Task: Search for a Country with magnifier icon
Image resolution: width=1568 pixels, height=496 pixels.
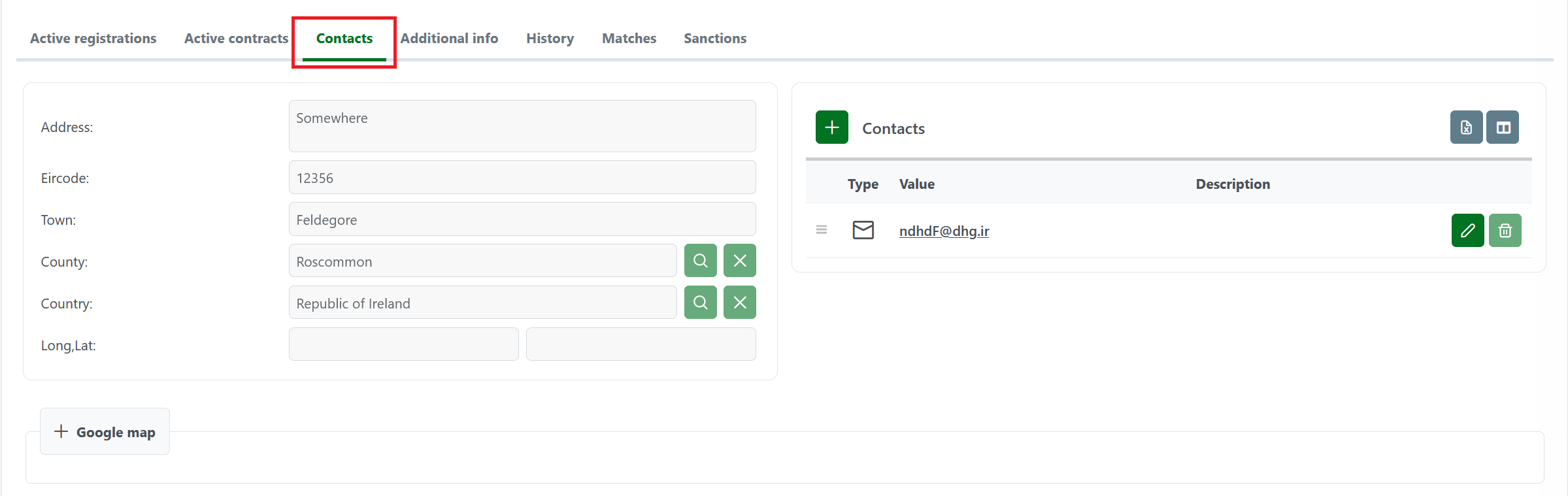Action: tap(700, 303)
